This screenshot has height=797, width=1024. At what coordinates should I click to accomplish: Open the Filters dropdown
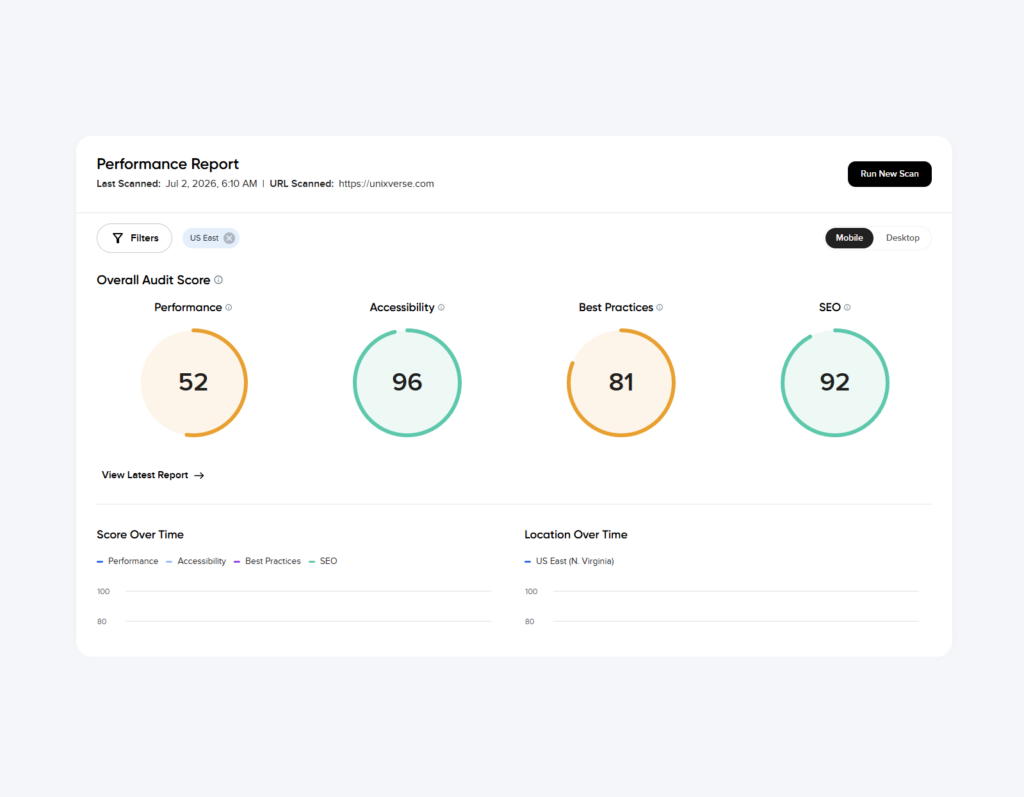tap(135, 238)
